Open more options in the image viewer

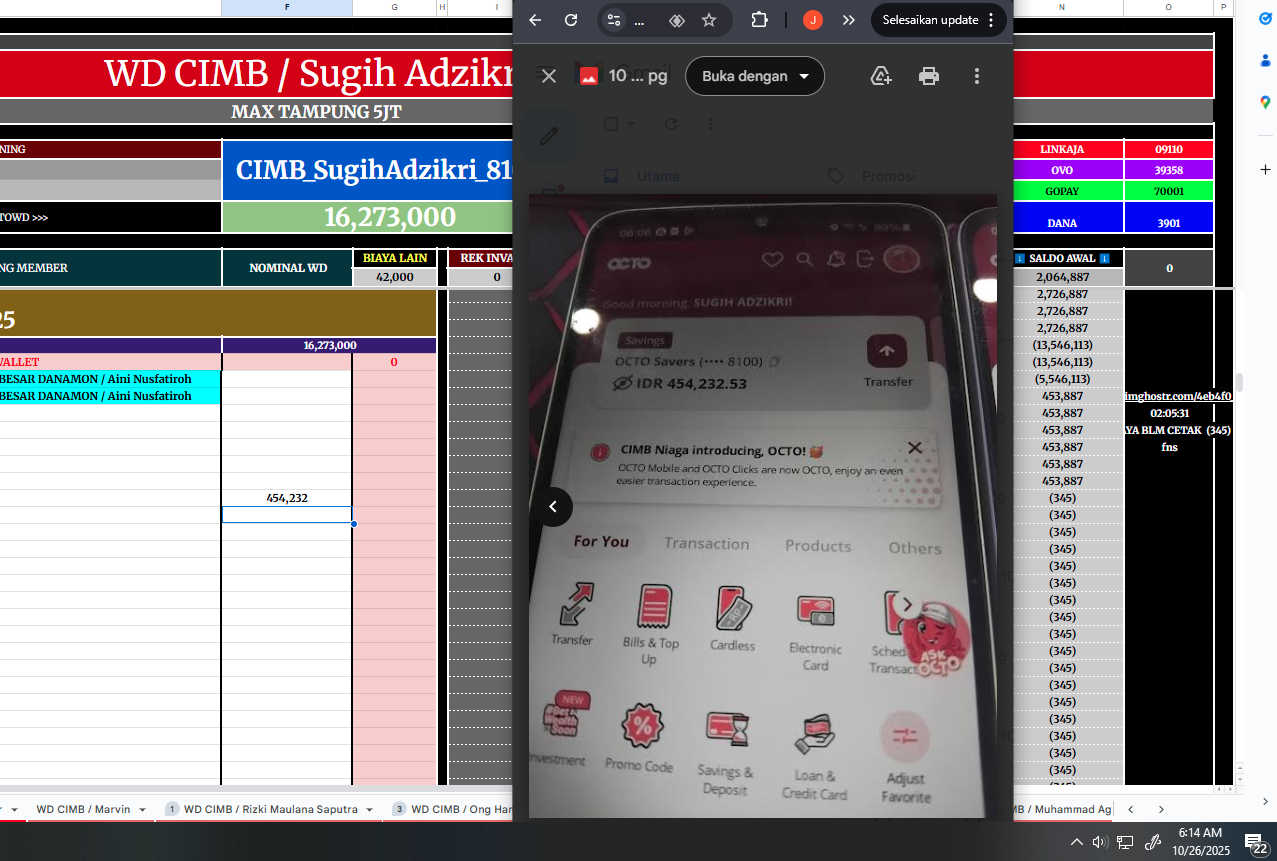pos(977,76)
